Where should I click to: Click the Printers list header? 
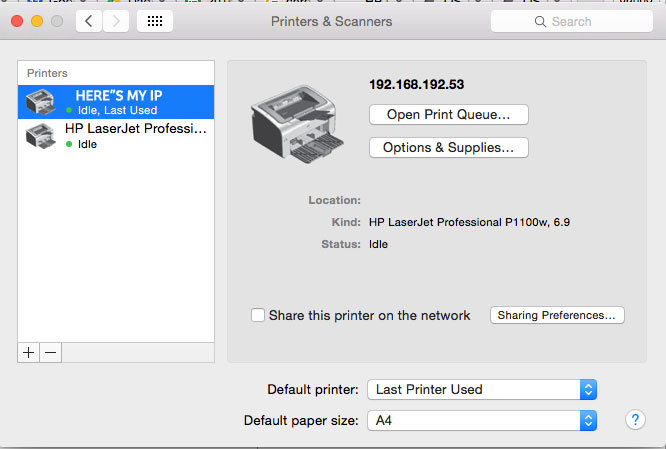(x=47, y=73)
